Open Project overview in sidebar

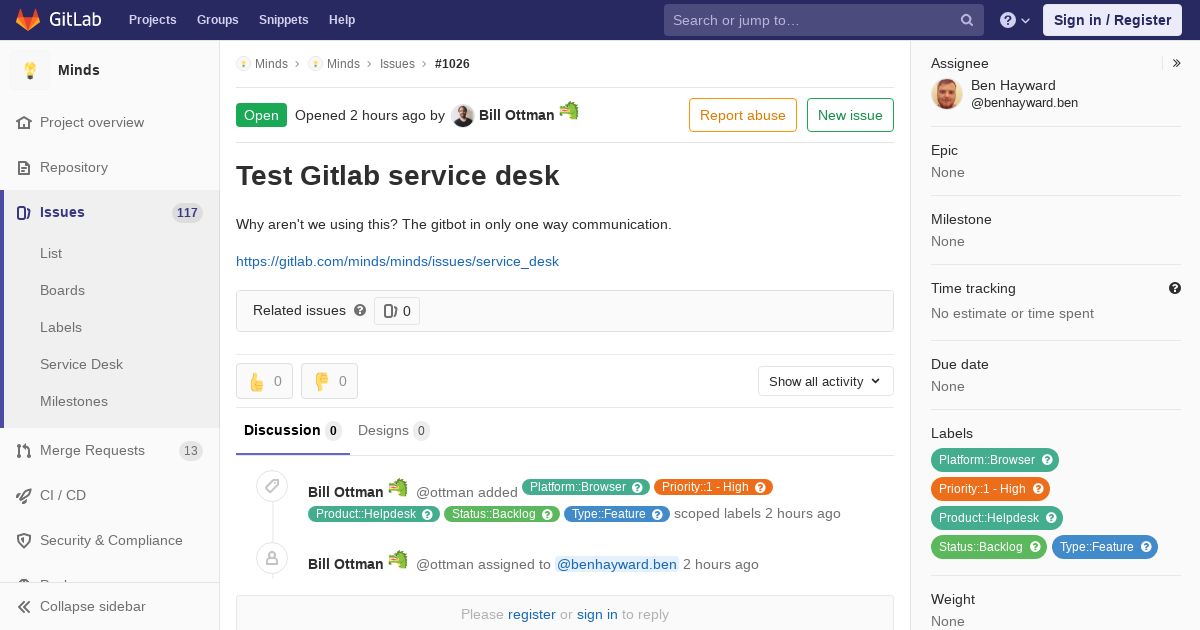92,122
